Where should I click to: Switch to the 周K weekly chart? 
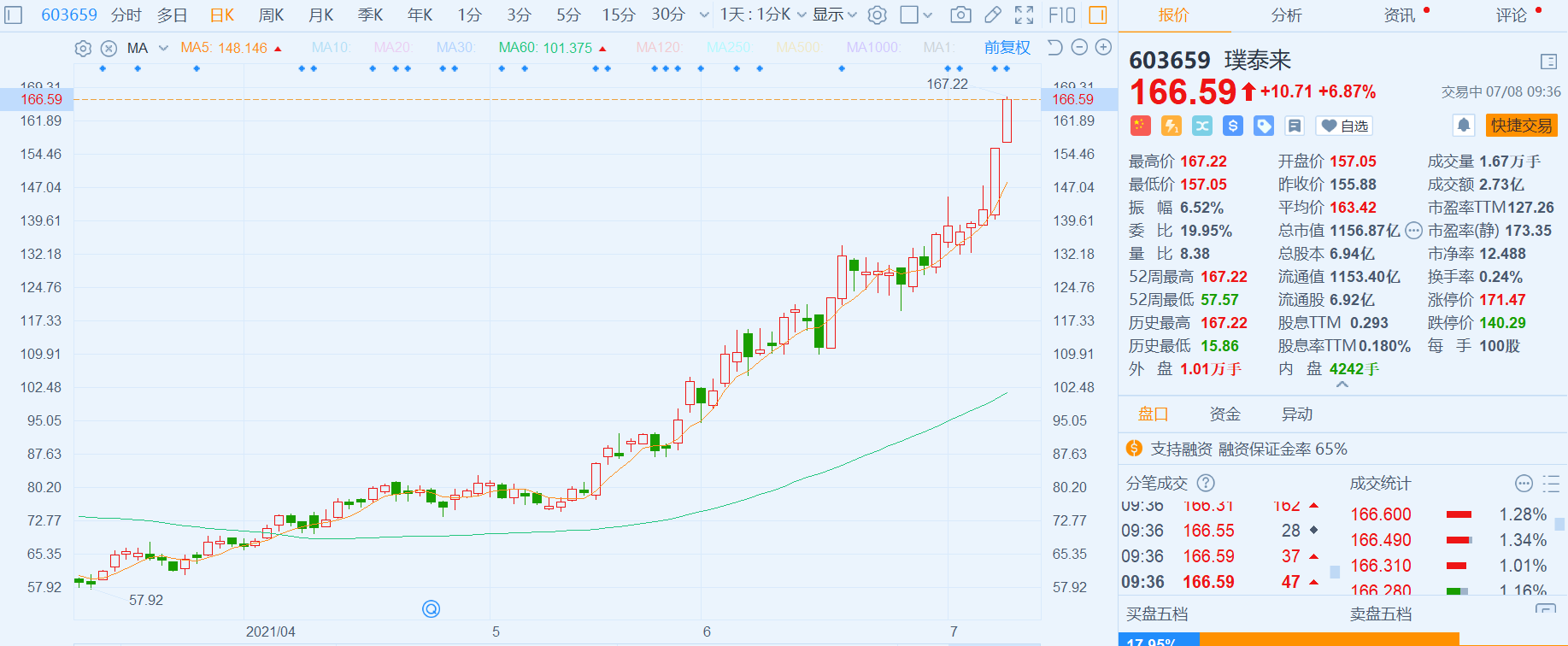[271, 15]
